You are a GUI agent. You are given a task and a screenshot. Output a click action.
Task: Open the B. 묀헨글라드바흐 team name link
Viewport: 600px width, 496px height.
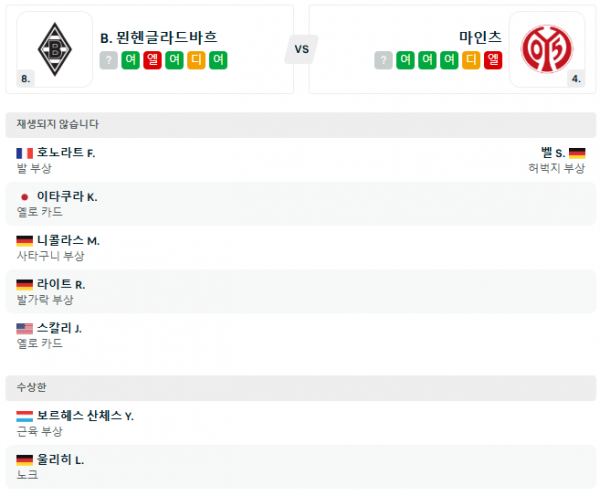(x=159, y=37)
